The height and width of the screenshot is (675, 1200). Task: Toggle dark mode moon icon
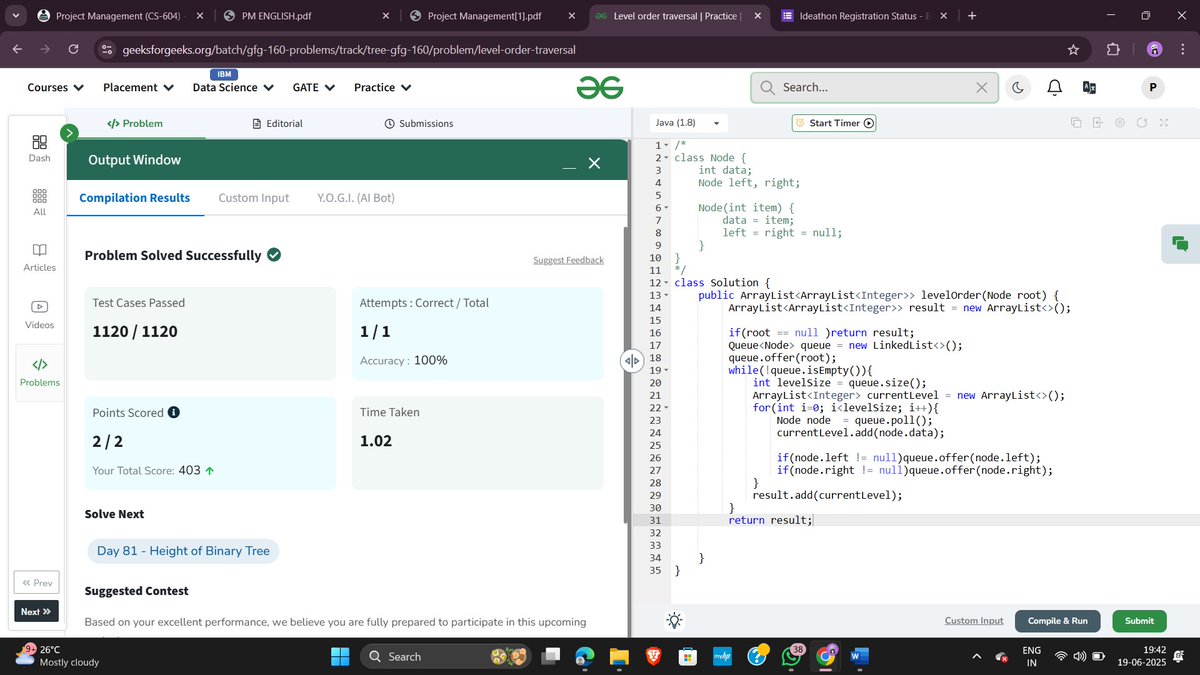tap(1018, 88)
